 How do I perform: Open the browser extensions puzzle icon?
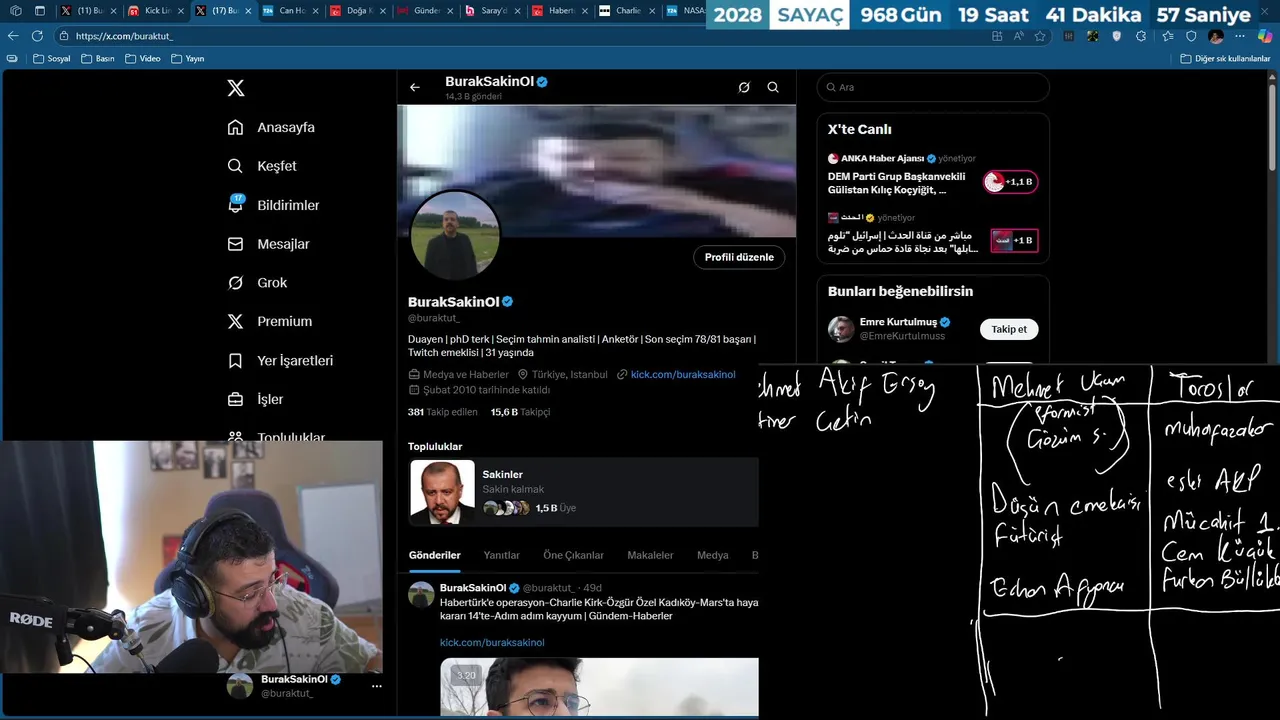(1141, 36)
